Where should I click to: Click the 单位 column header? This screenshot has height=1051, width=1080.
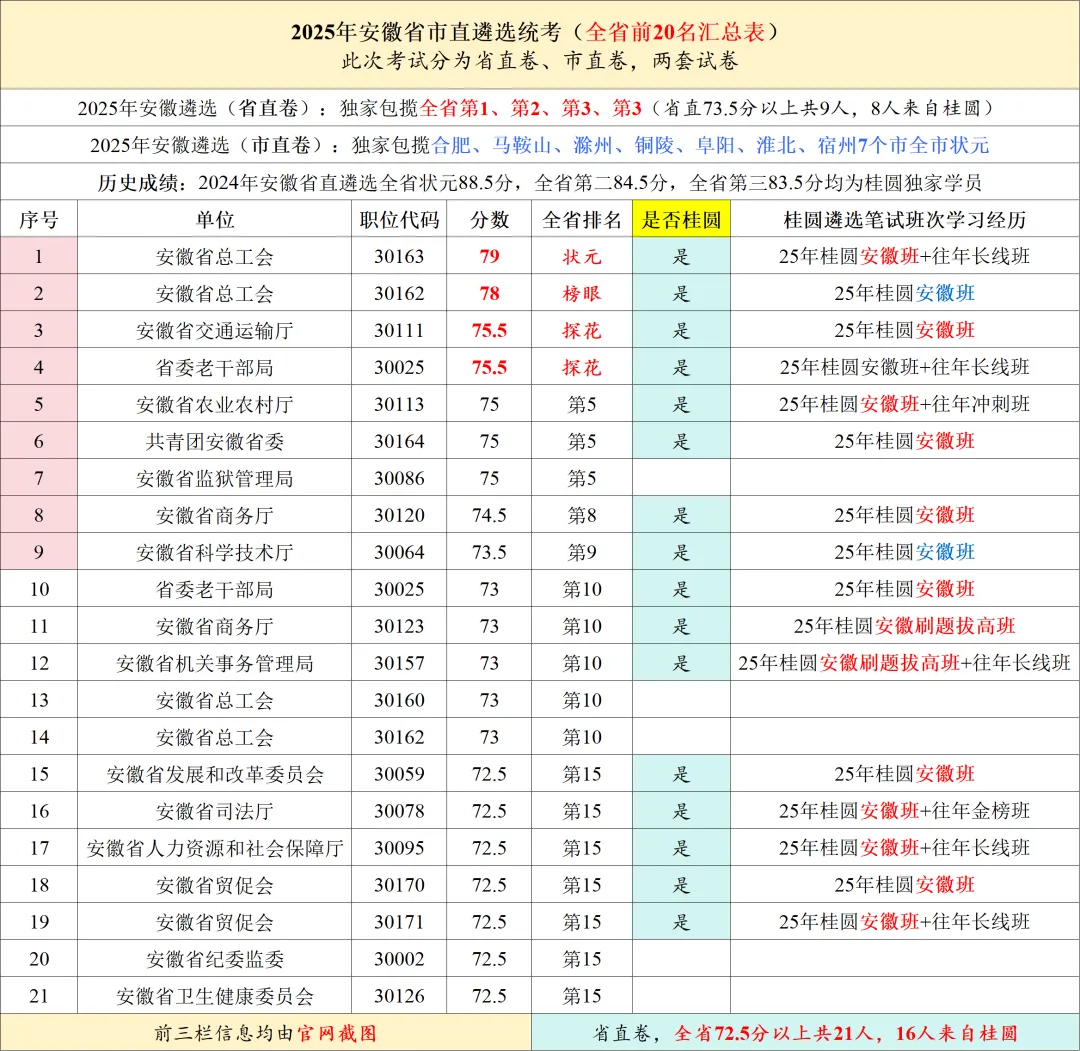[214, 219]
